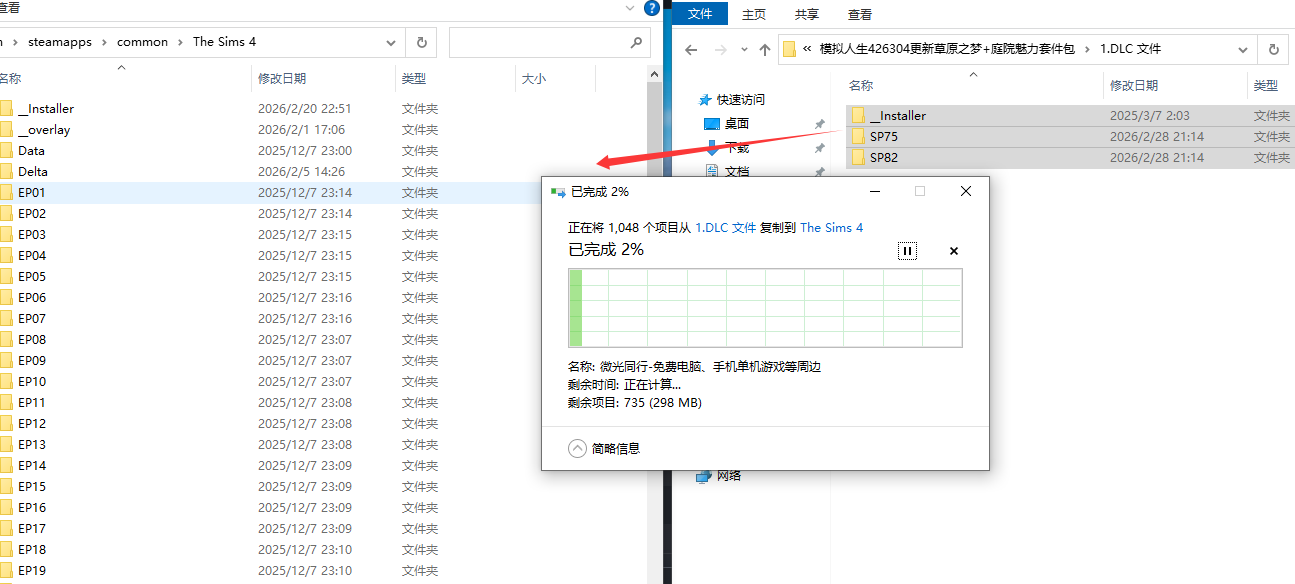Open the 查看 ribbon tab in right window
Image resolution: width=1295 pixels, height=584 pixels.
click(859, 14)
